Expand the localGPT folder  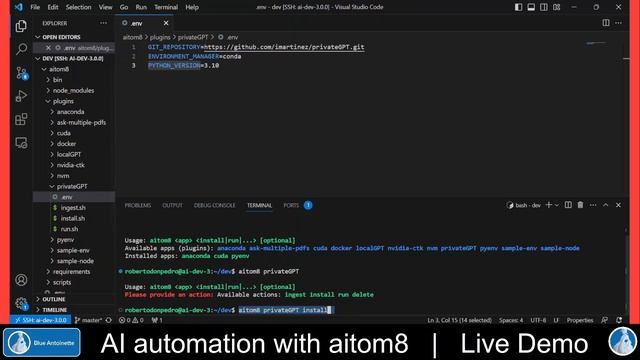pyautogui.click(x=74, y=154)
